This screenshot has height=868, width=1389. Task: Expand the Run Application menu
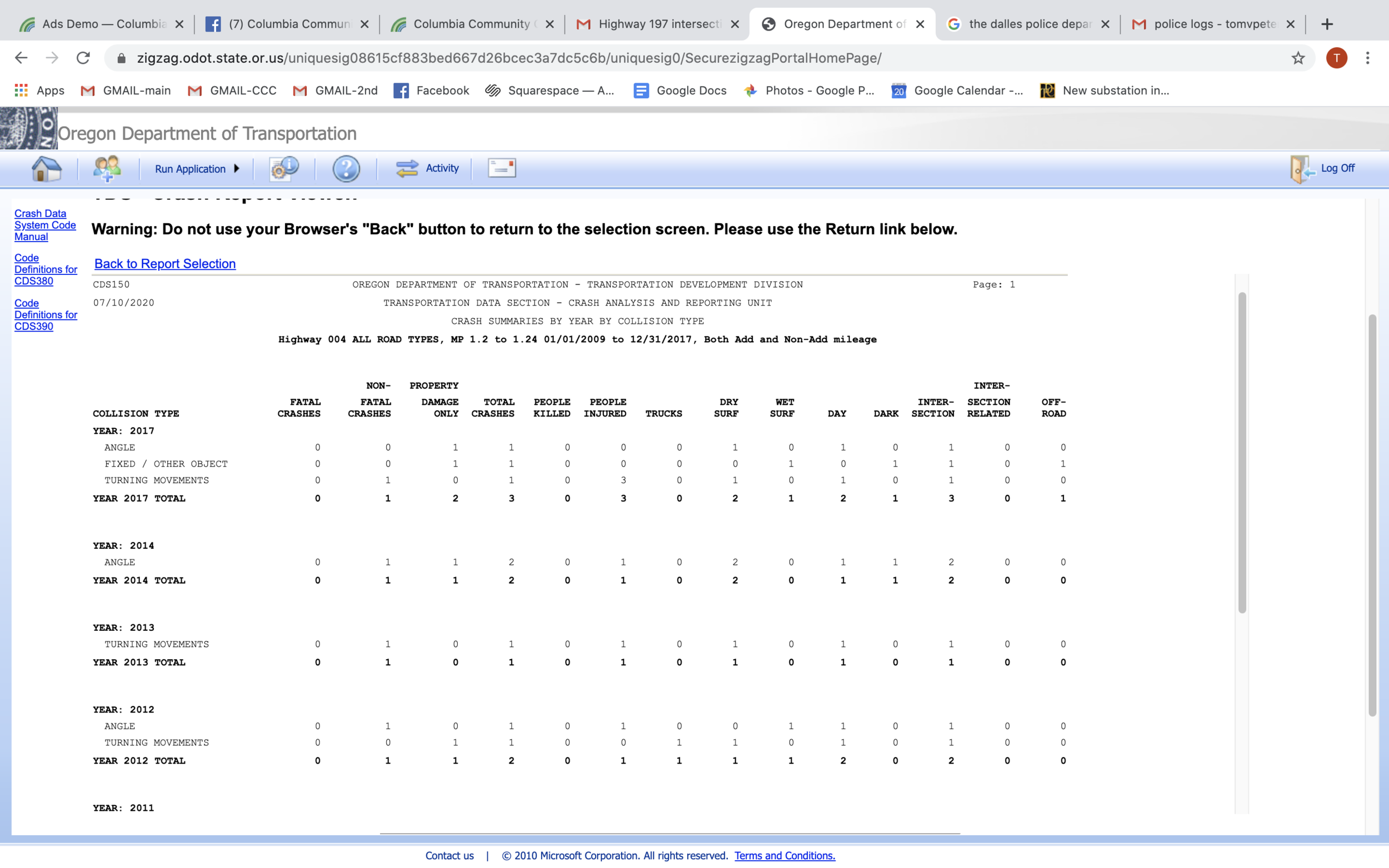click(195, 168)
